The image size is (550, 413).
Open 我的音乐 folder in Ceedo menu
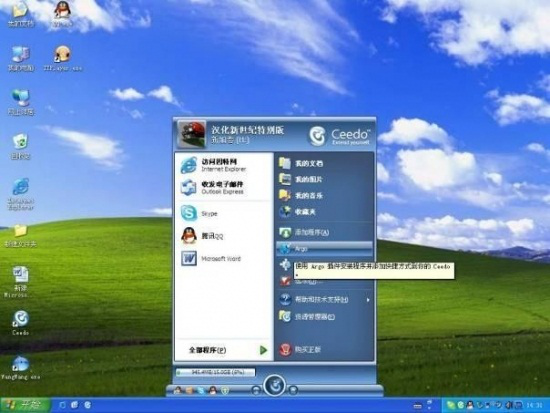[324, 195]
